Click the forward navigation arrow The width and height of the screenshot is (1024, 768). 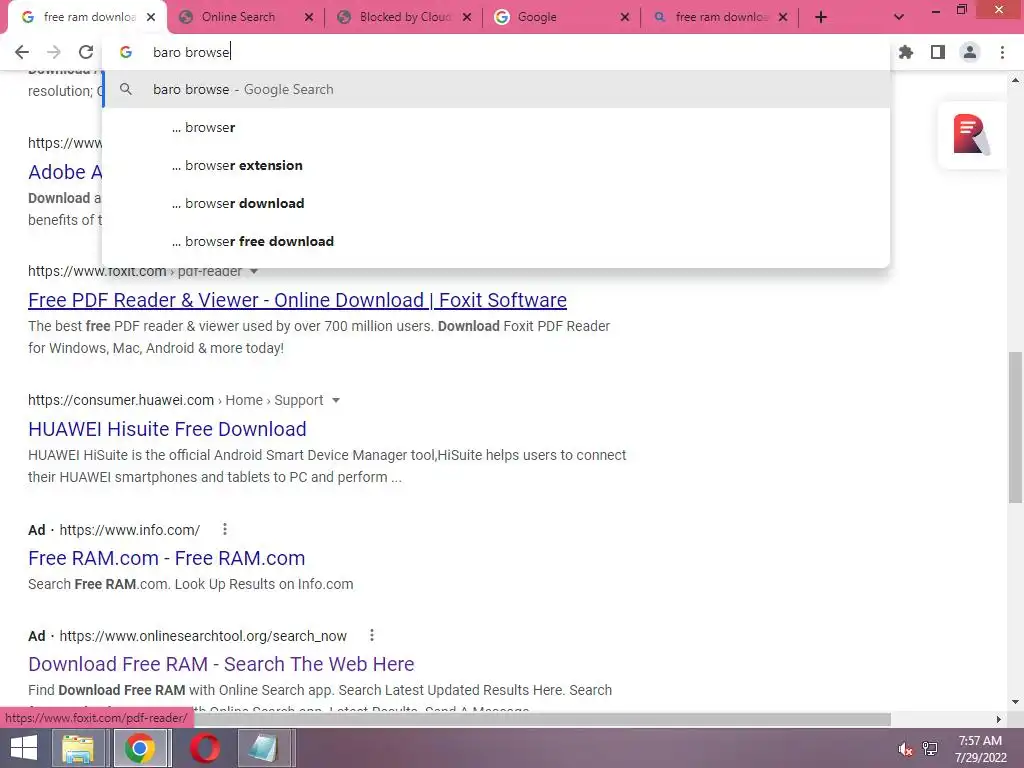[x=54, y=52]
